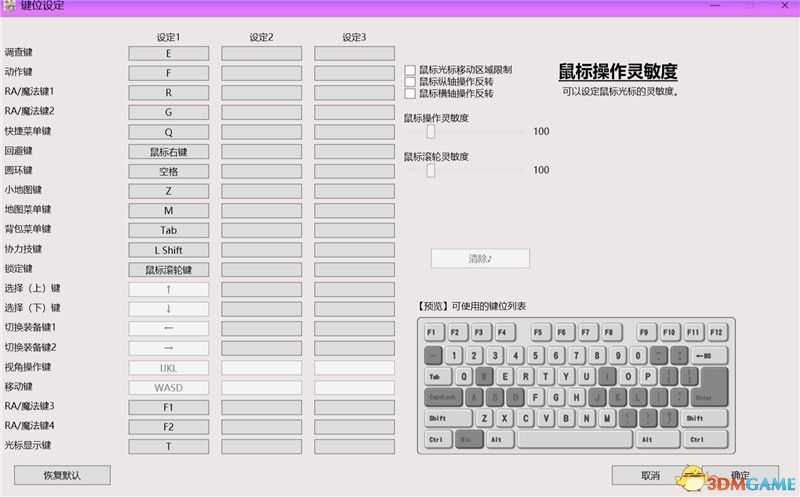This screenshot has width=800, height=497.
Task: Rebind 调查键 set to E
Action: (x=168, y=53)
